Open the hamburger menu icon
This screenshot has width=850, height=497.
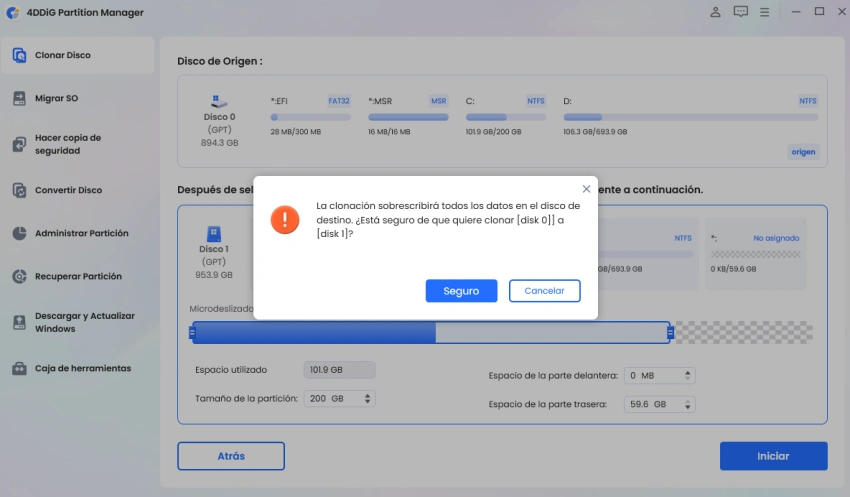[x=764, y=12]
